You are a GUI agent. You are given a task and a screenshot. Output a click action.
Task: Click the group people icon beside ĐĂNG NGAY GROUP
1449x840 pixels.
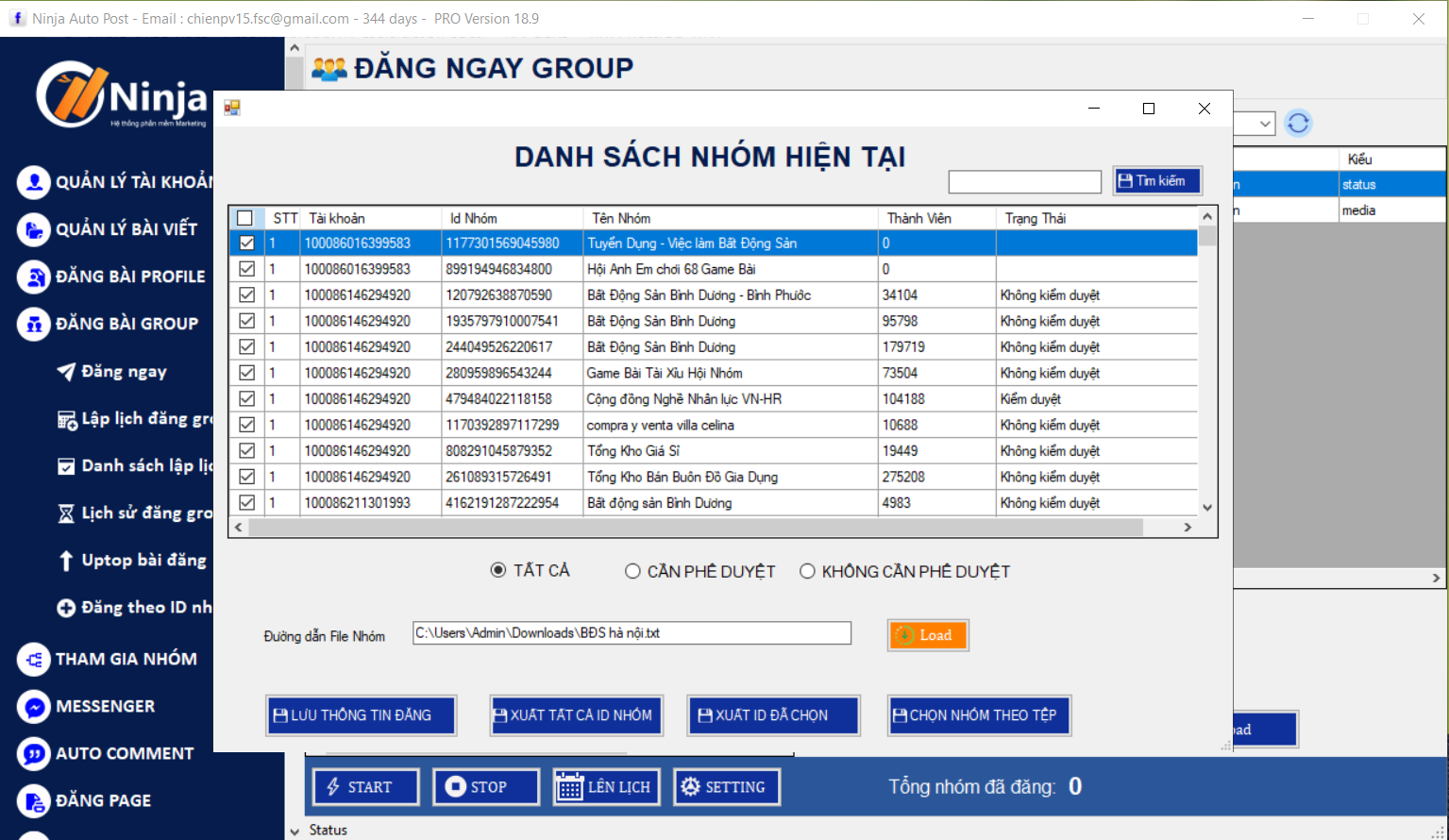click(x=329, y=69)
